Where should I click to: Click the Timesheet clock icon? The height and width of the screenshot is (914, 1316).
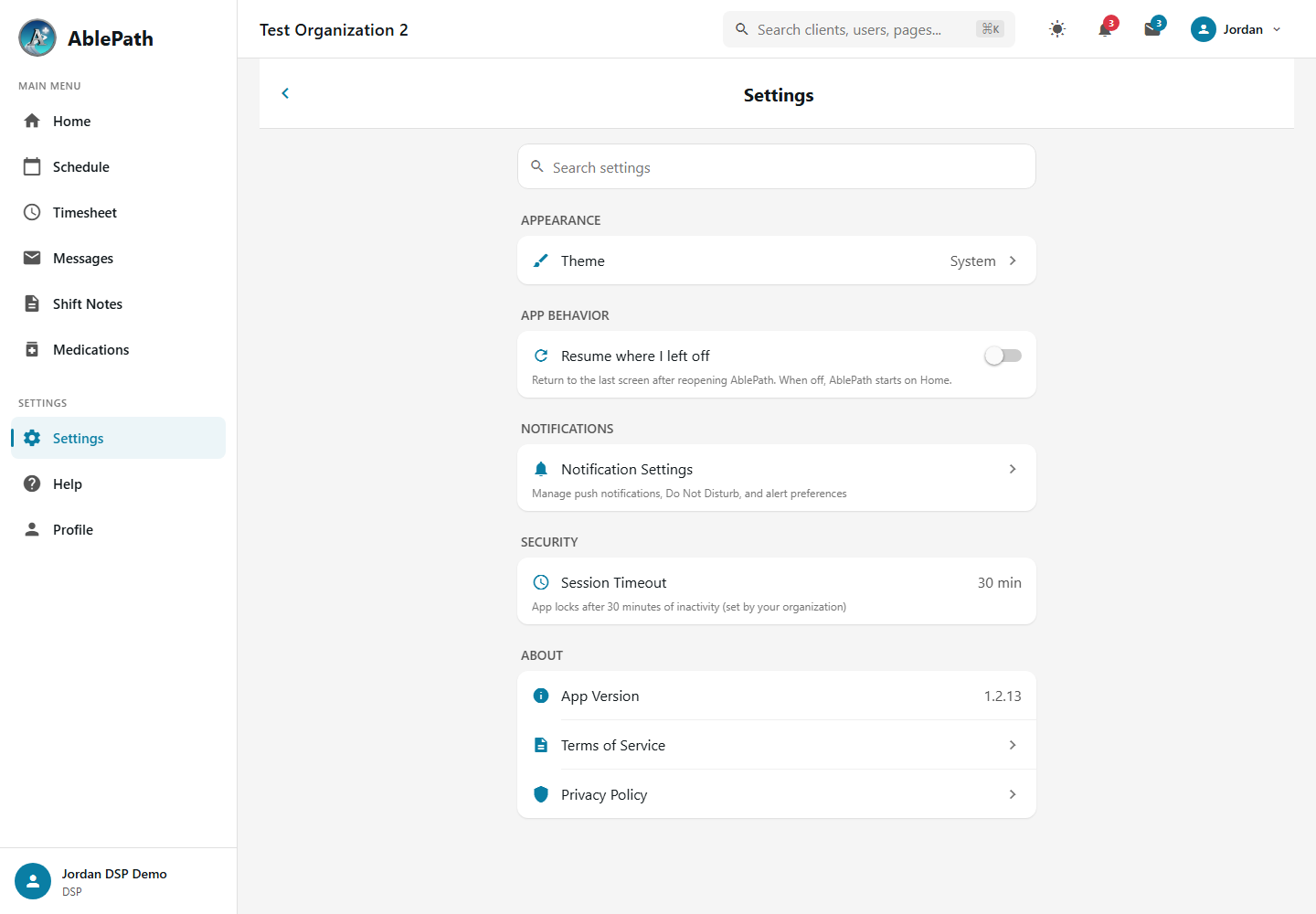coord(32,212)
